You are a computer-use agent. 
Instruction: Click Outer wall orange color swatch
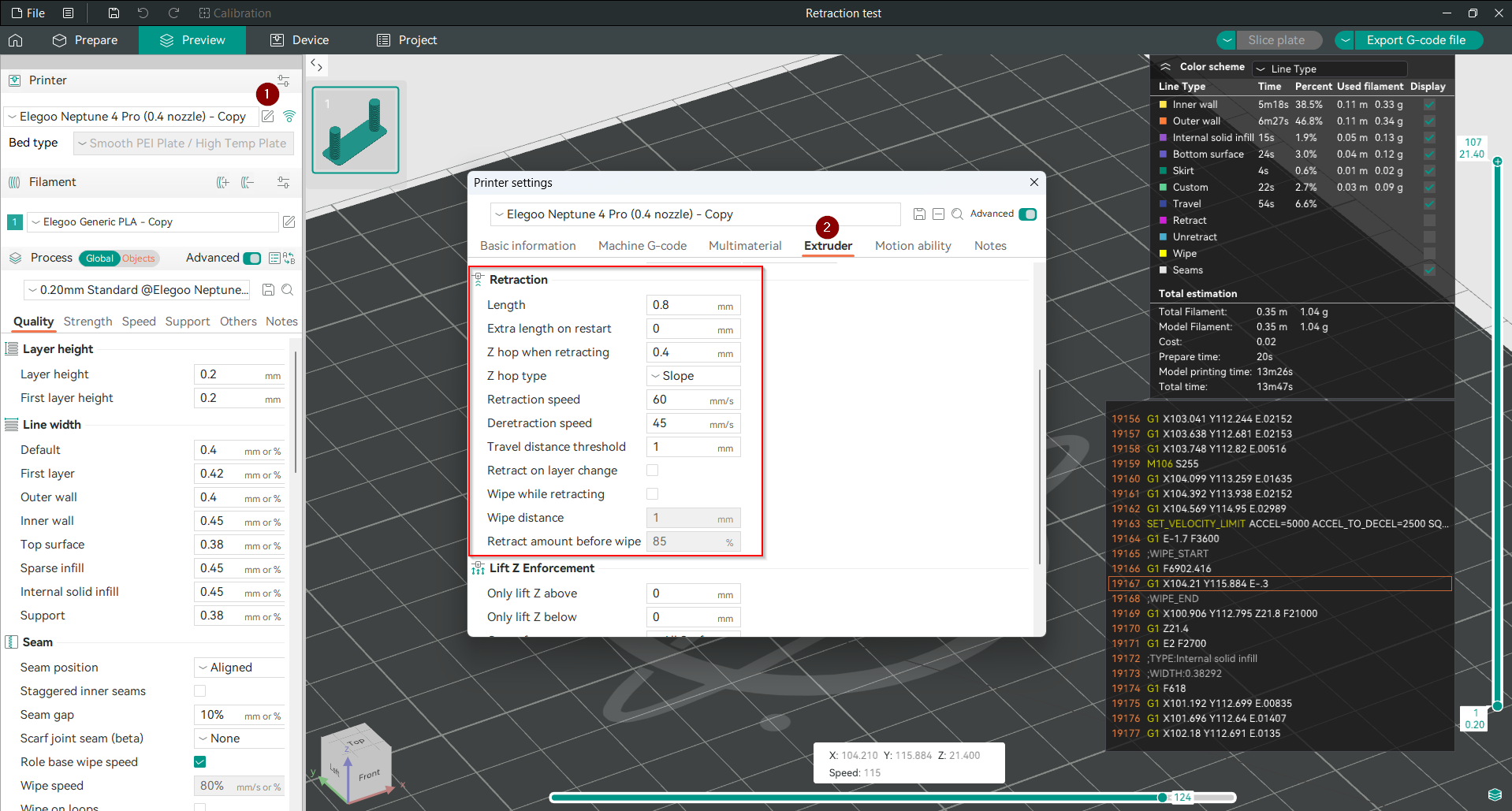[1163, 121]
